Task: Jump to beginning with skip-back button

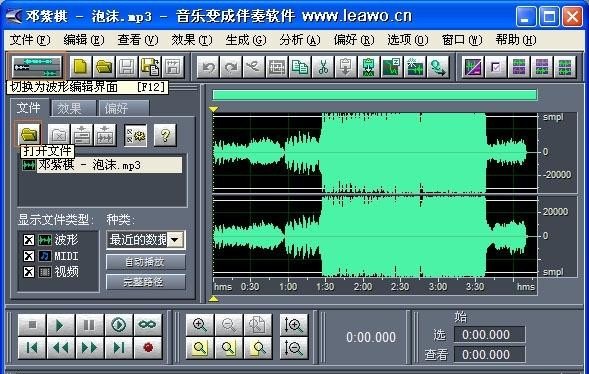Action: (x=32, y=348)
